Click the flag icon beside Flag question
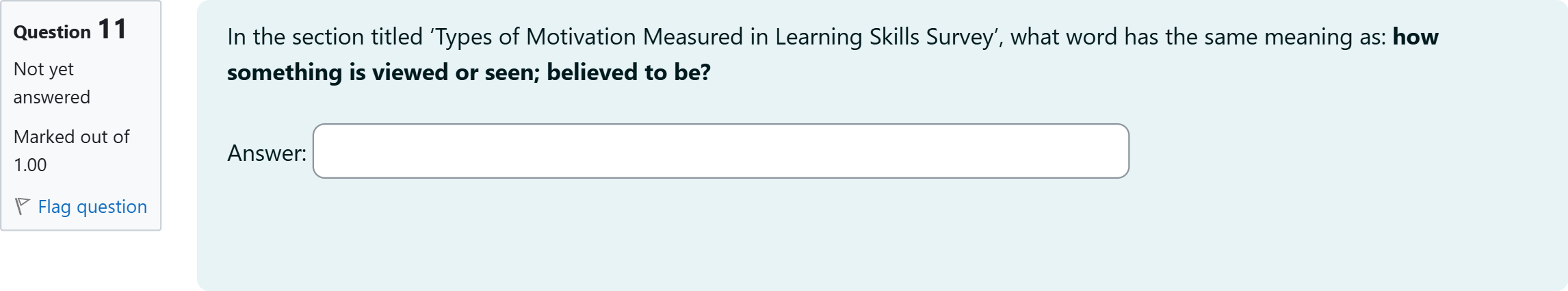 pyautogui.click(x=22, y=206)
